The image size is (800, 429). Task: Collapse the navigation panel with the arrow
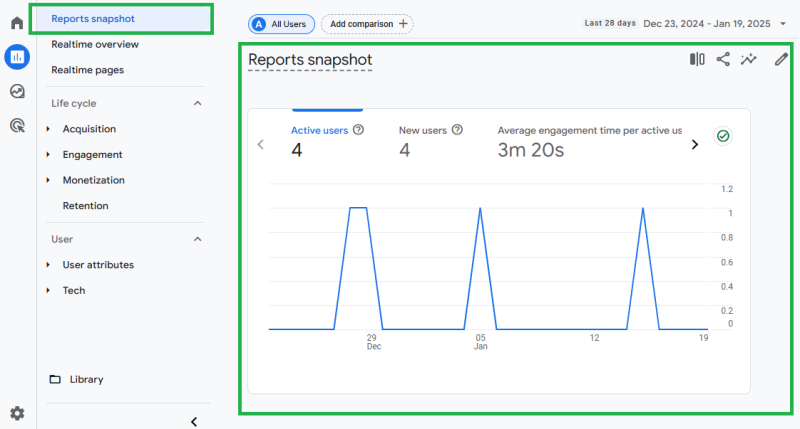tap(194, 422)
